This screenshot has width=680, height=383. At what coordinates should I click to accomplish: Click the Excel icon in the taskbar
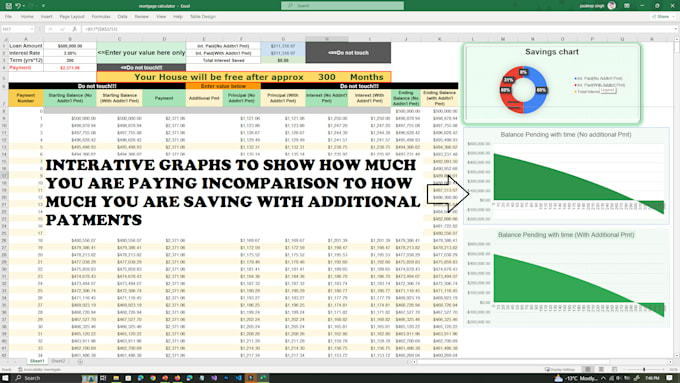tap(263, 378)
